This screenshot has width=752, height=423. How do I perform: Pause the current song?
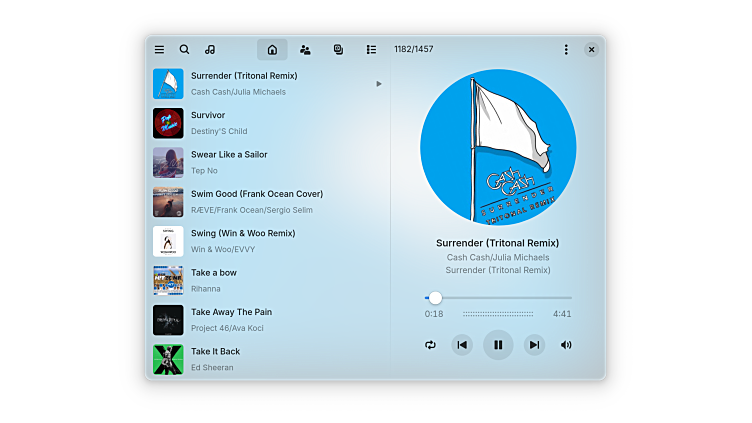498,345
